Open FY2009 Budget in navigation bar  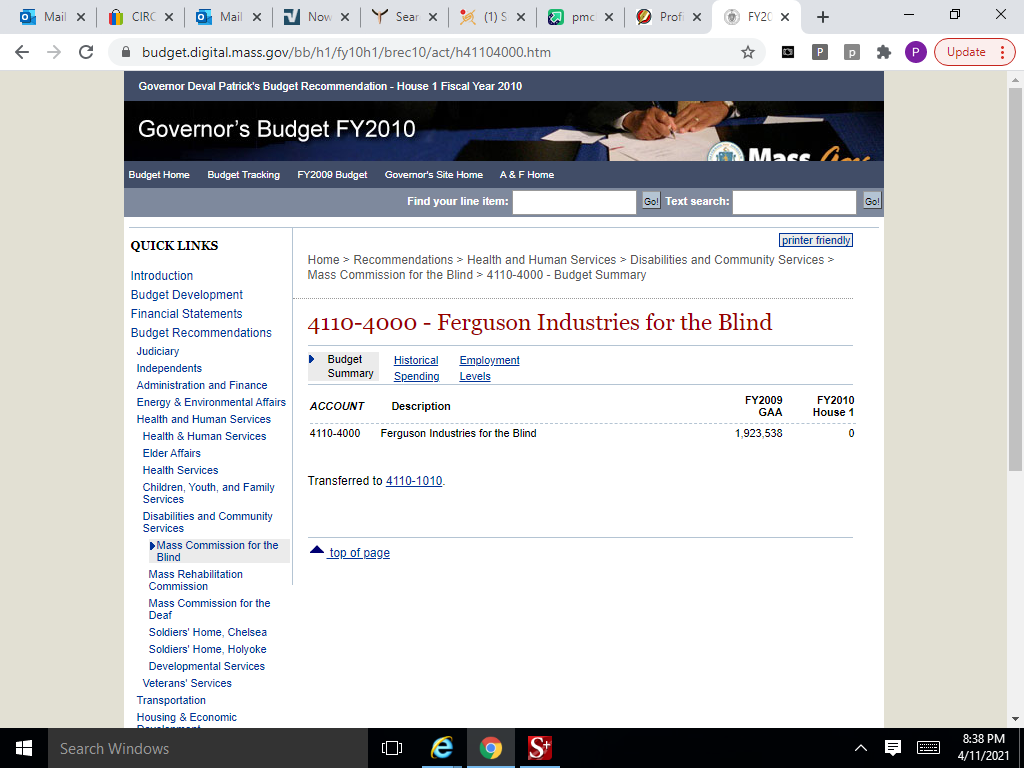click(x=332, y=174)
